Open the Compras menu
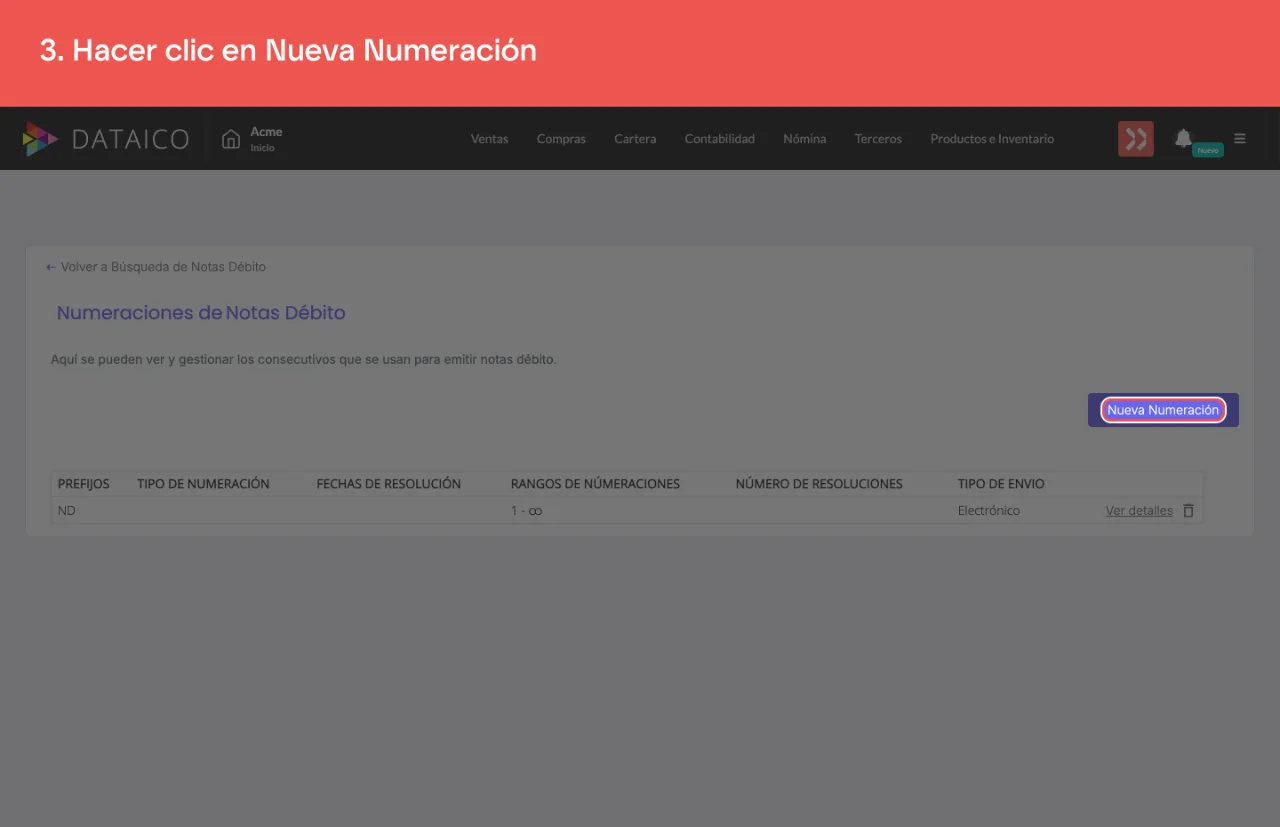Screen dimensions: 1280x827 click(561, 139)
